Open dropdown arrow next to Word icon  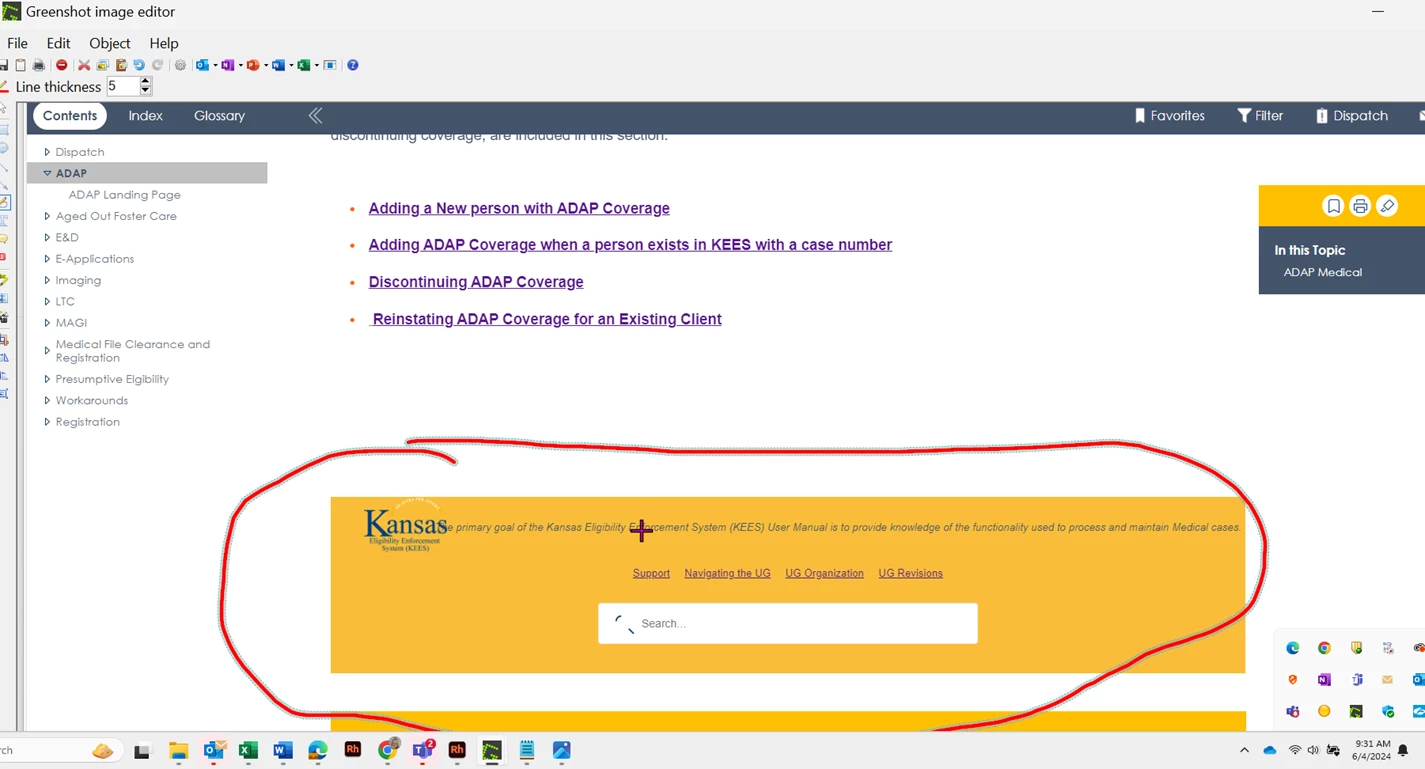click(x=291, y=66)
